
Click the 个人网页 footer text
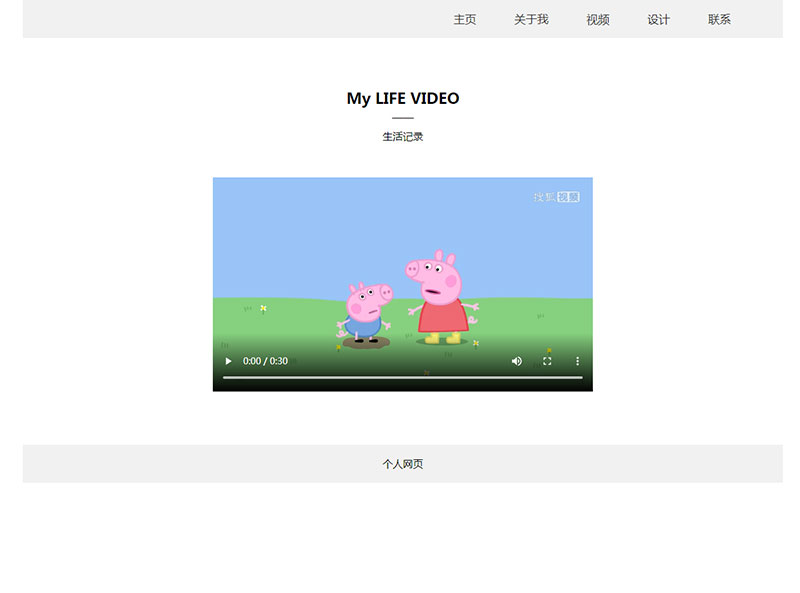pos(403,464)
